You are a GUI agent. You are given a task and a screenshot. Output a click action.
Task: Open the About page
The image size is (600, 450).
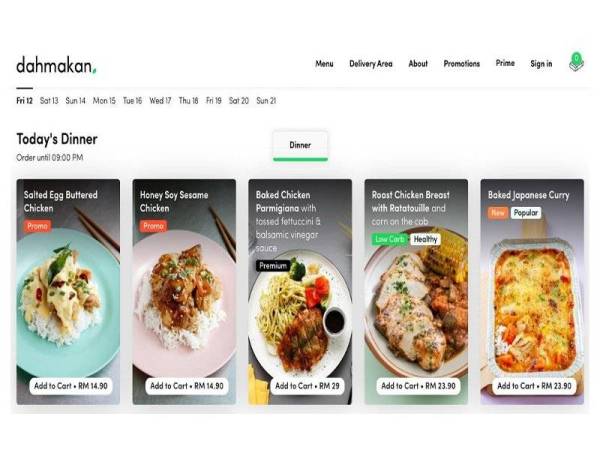pos(418,64)
